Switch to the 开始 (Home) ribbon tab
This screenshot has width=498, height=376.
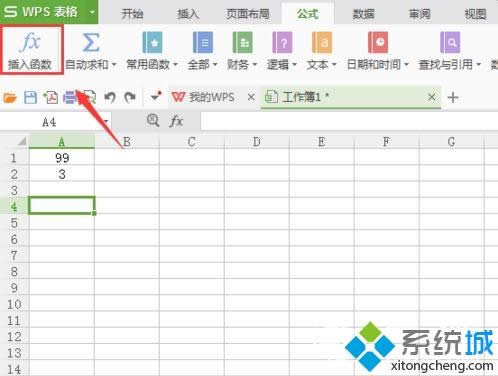point(132,14)
